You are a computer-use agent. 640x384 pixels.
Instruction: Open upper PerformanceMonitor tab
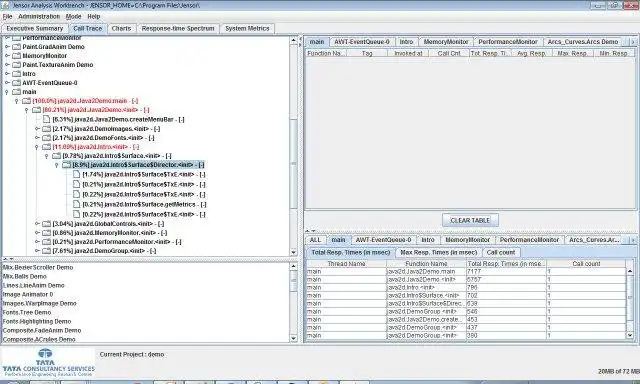pyautogui.click(x=508, y=42)
